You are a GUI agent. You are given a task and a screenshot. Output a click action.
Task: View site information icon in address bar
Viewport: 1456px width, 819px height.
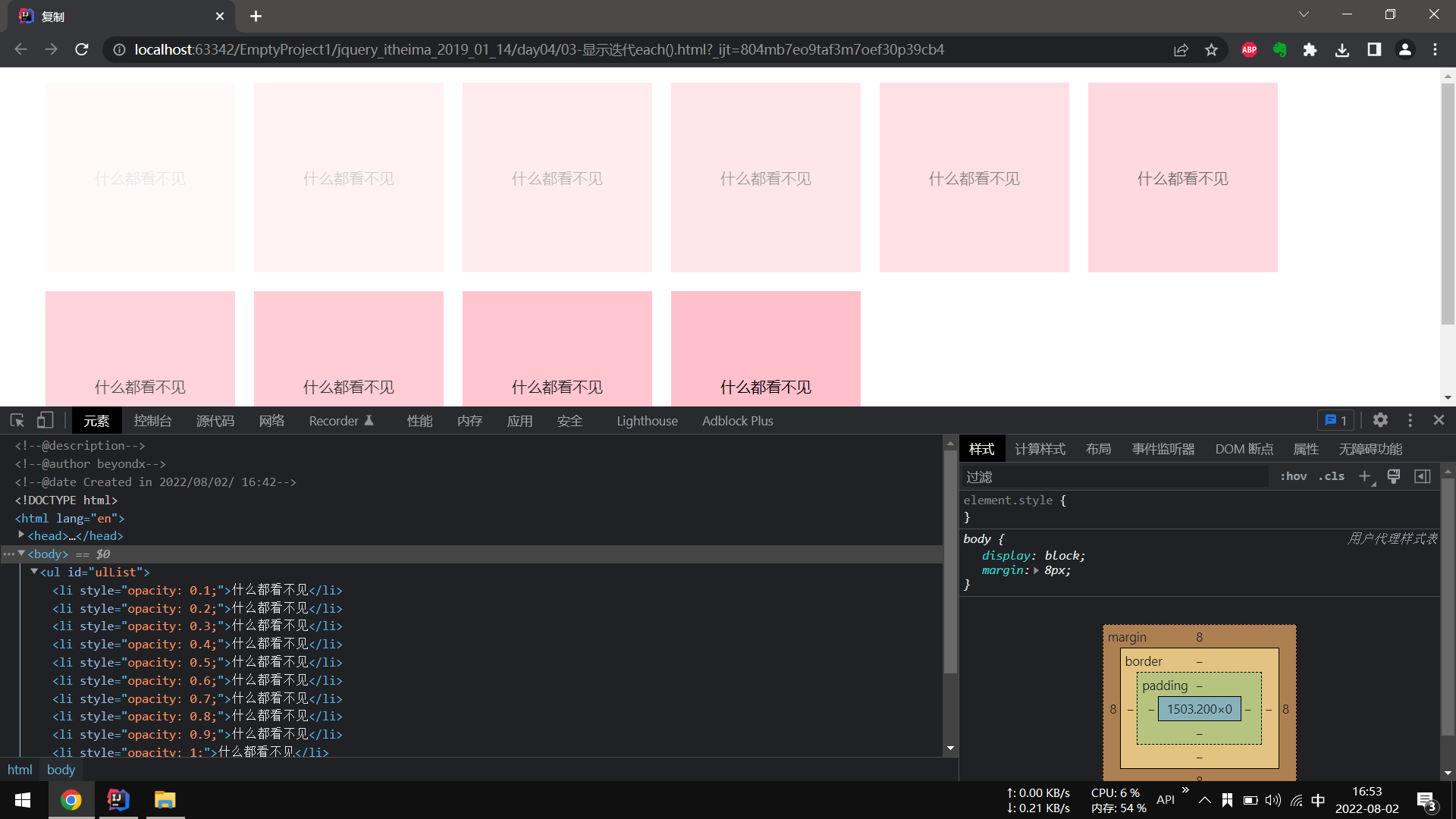click(119, 49)
